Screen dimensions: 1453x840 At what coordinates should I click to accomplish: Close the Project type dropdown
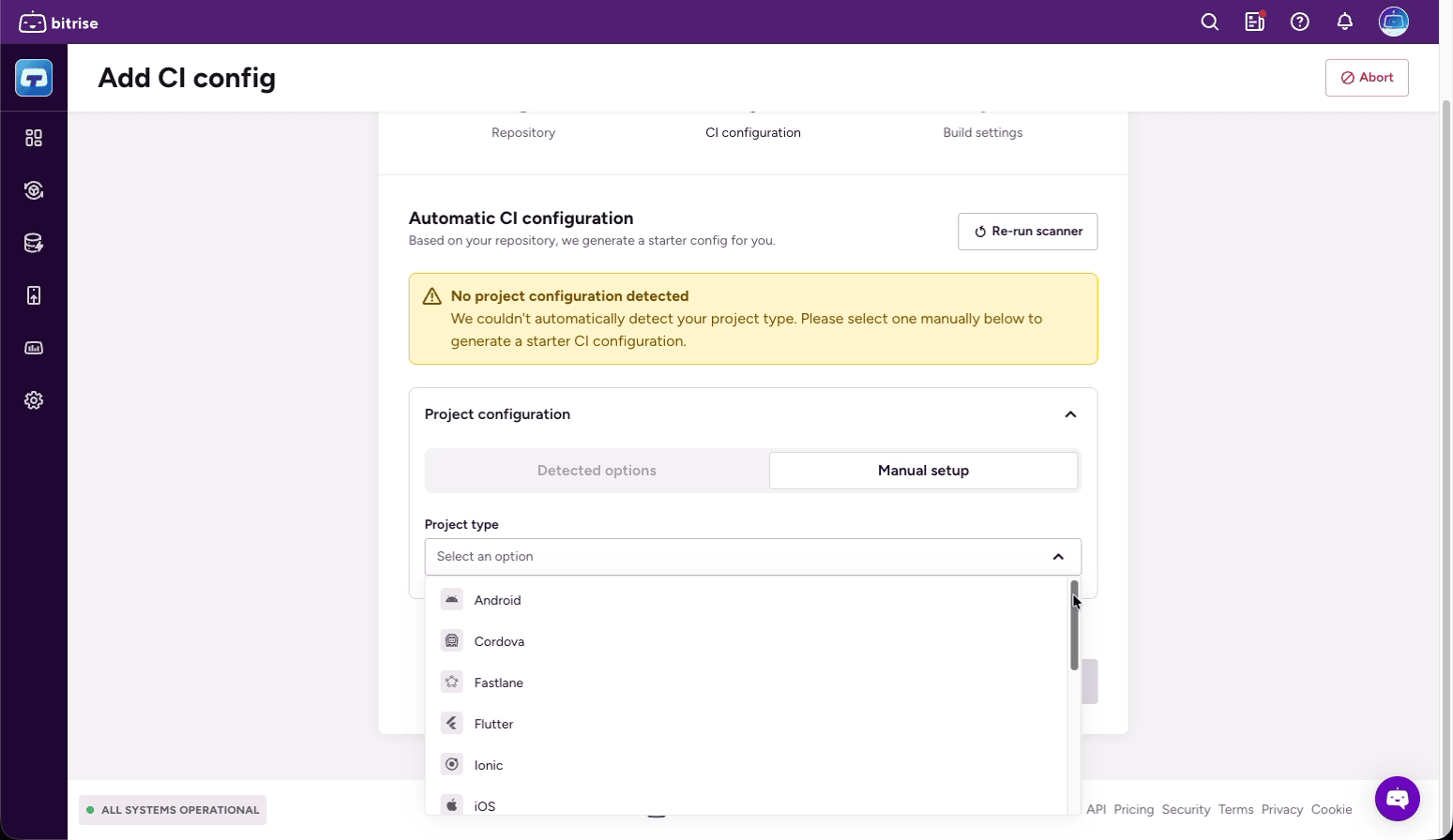pos(1058,557)
